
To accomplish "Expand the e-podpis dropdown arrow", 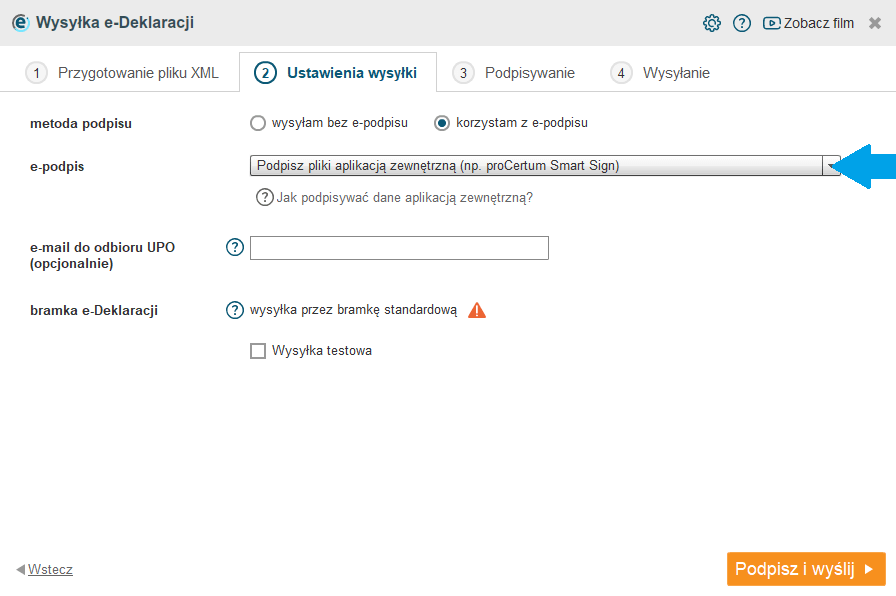I will point(831,166).
